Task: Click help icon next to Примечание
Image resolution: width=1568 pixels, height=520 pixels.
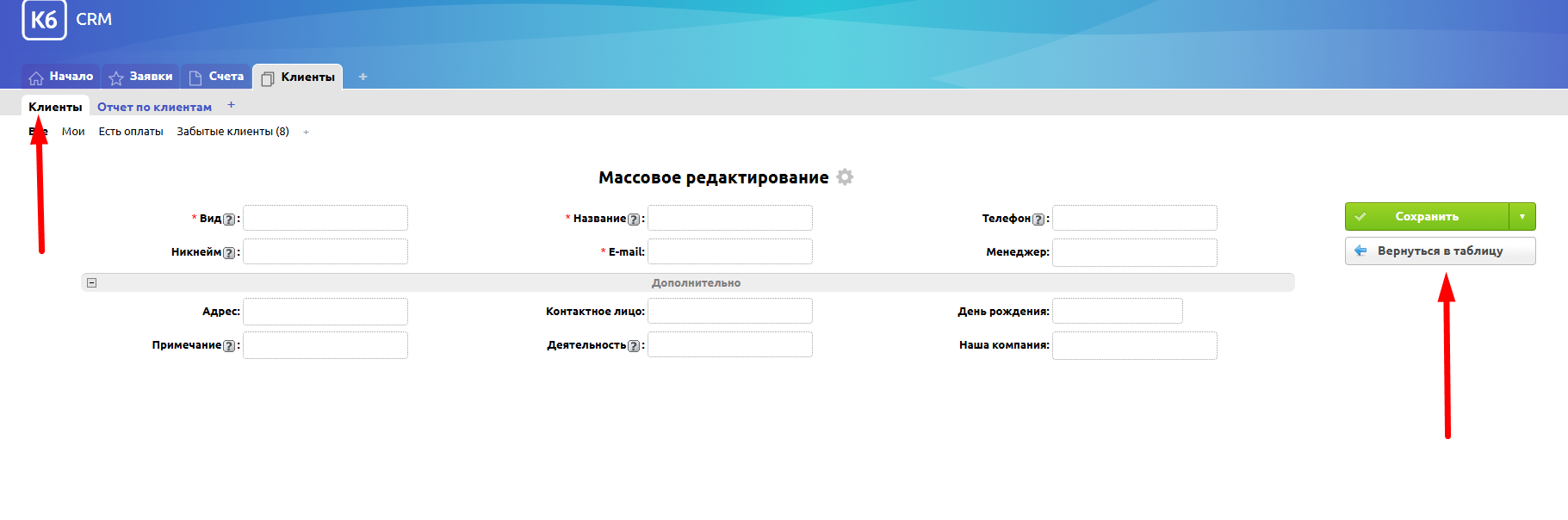Action: click(x=228, y=345)
